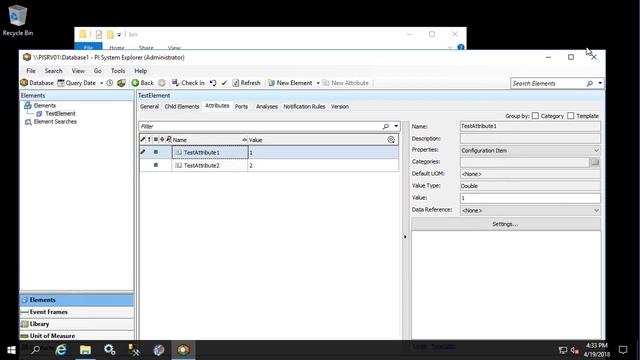The image size is (640, 360).
Task: Select the TestAttribute2 name cell
Action: (209, 165)
